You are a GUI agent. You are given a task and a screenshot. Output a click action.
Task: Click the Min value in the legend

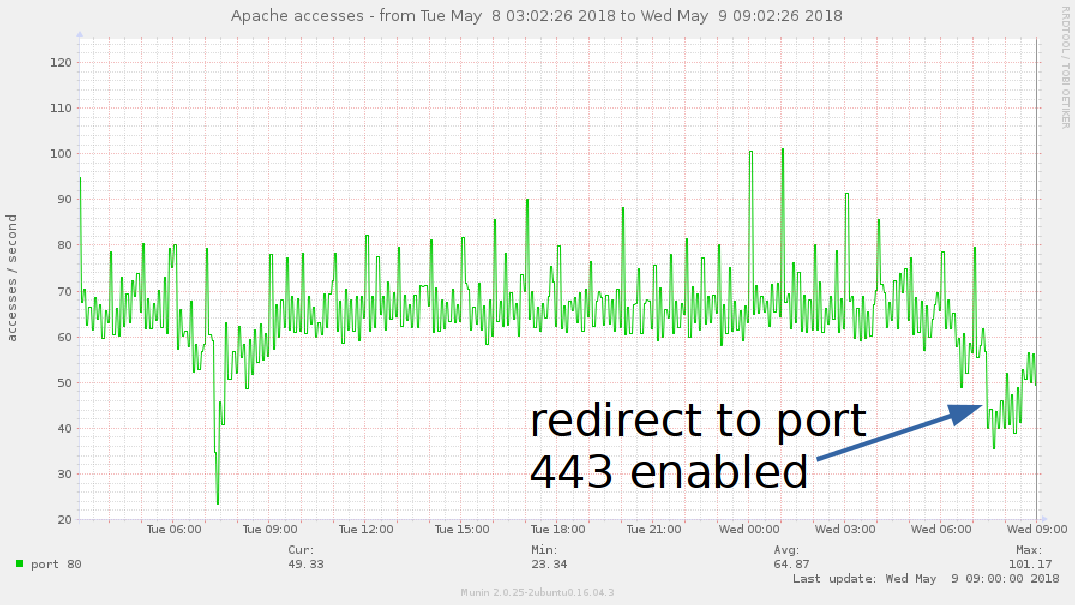549,564
